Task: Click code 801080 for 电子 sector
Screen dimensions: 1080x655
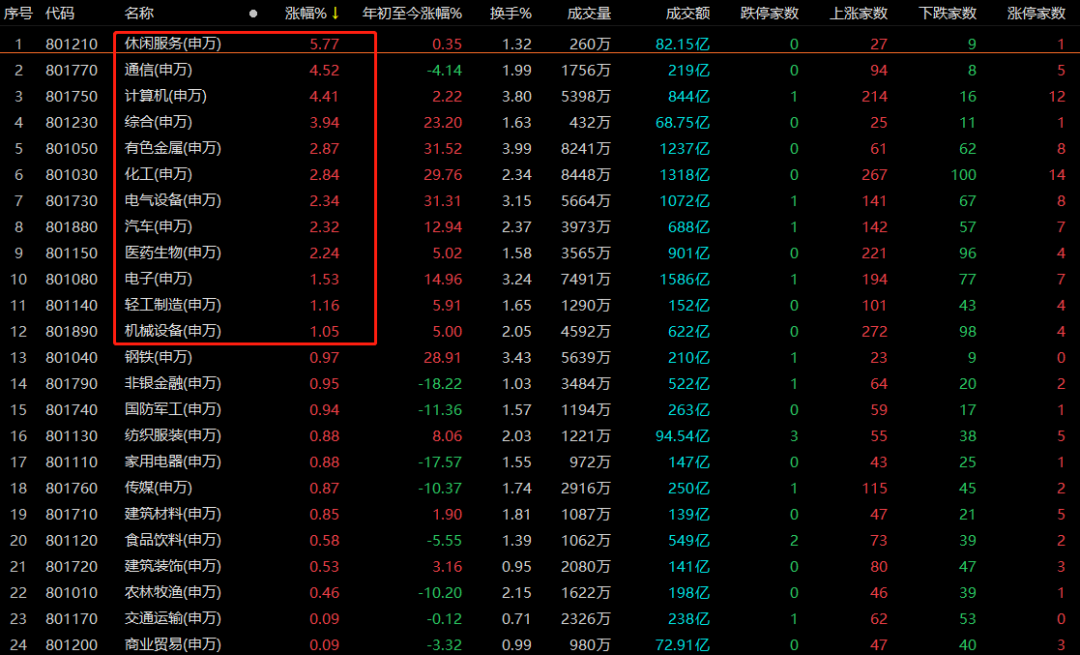Action: tap(71, 279)
